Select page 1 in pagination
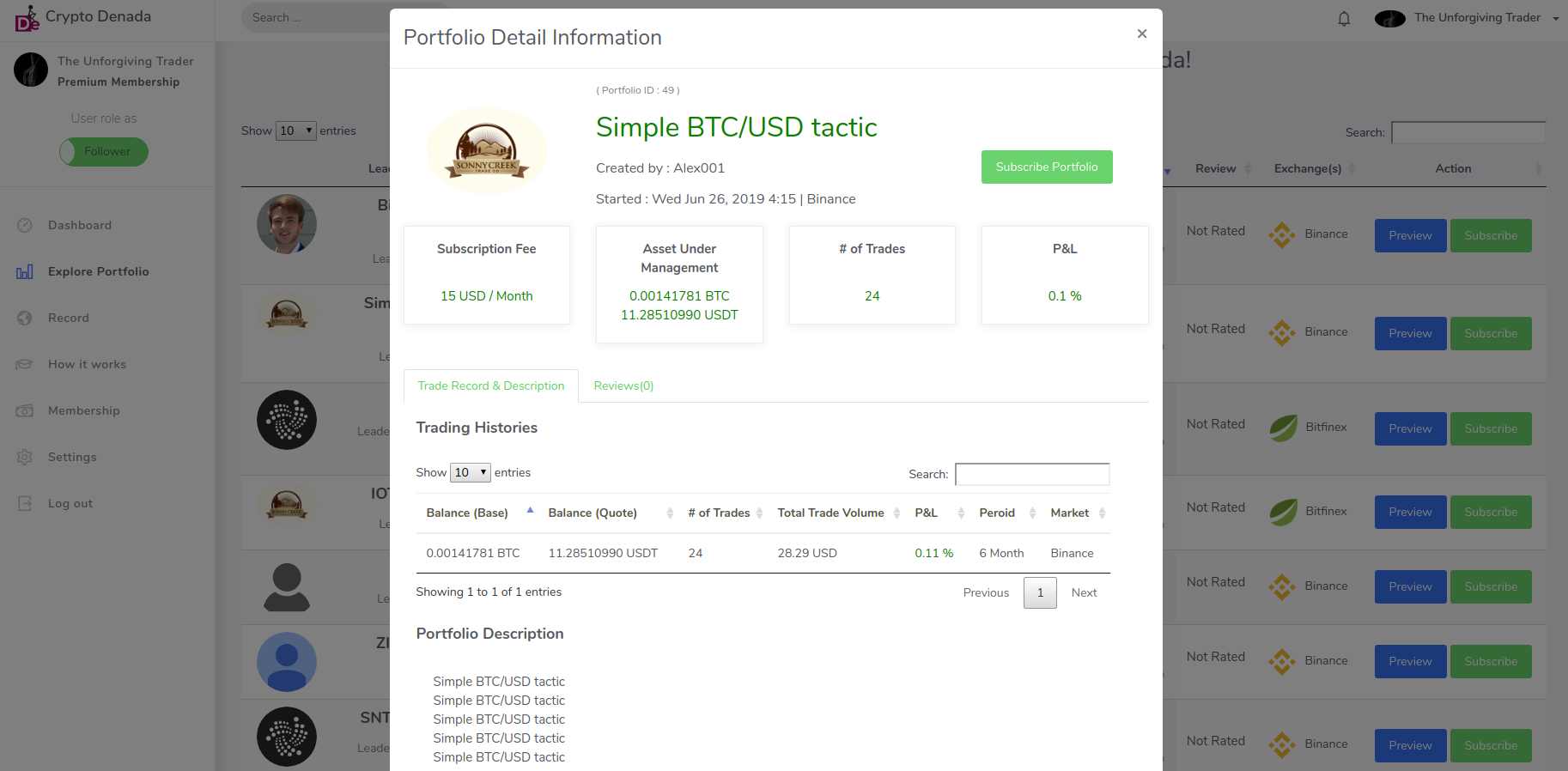Screen dimensions: 1568x771 [x=1040, y=592]
